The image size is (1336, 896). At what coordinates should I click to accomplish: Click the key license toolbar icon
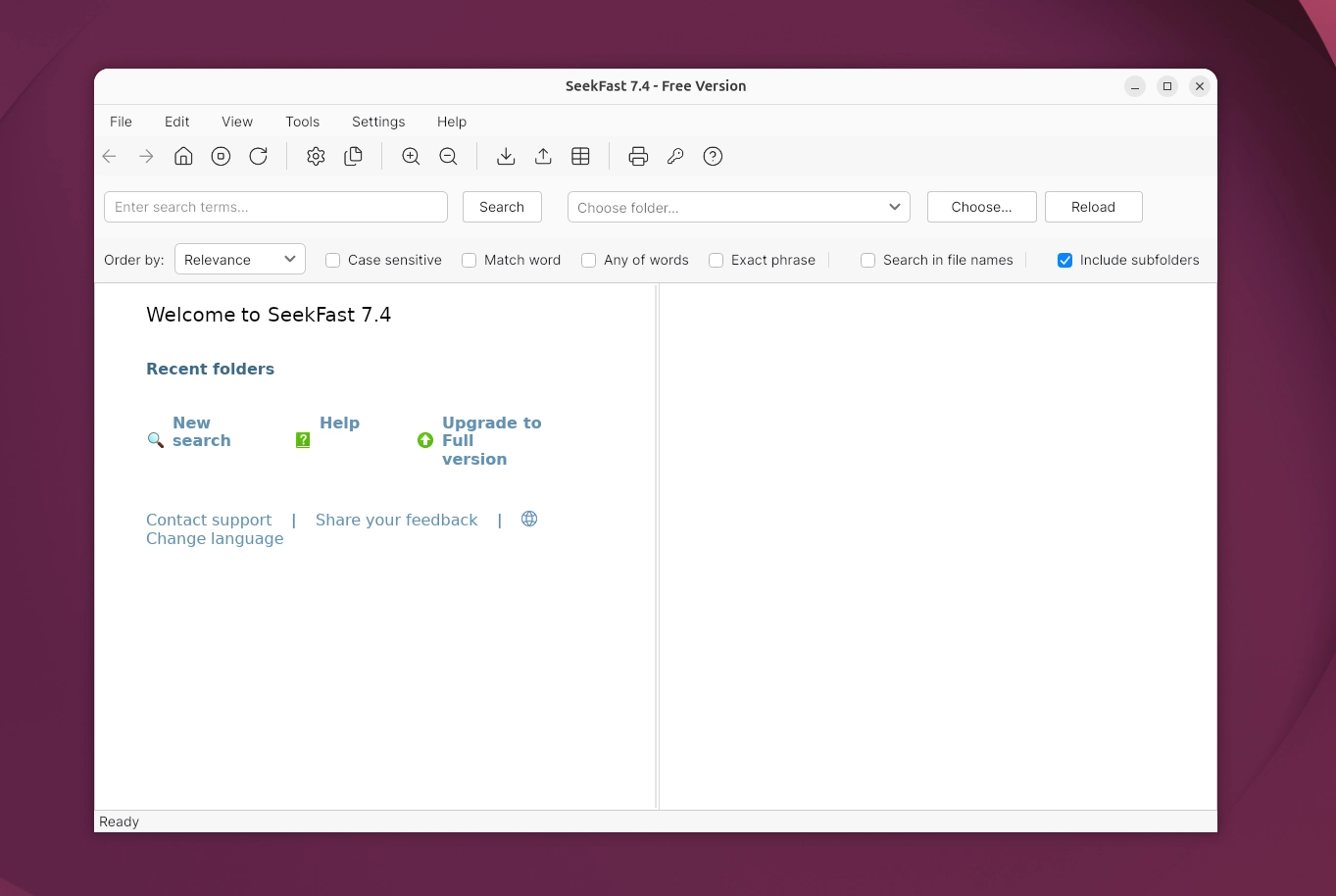(675, 157)
